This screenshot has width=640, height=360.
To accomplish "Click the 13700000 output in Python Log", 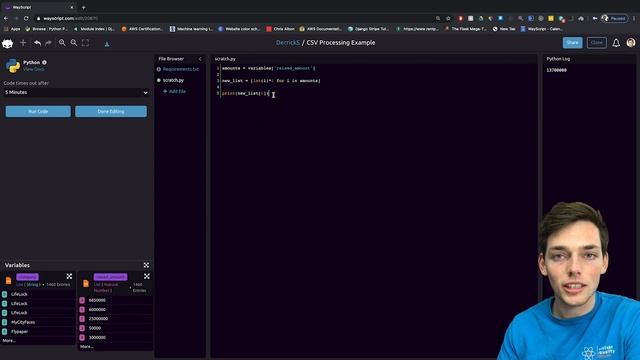I will [x=556, y=70].
